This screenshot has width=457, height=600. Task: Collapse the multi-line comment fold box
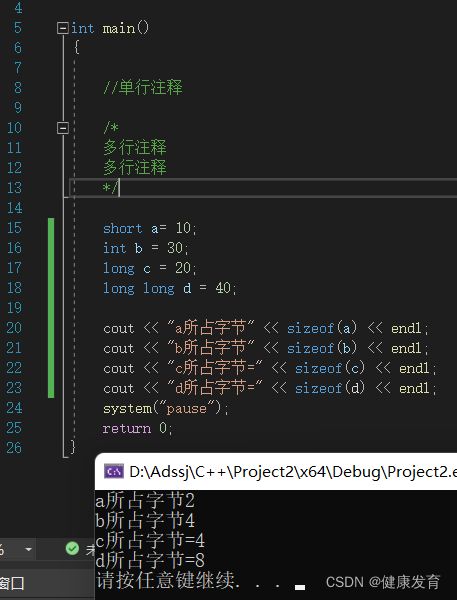(x=62, y=128)
